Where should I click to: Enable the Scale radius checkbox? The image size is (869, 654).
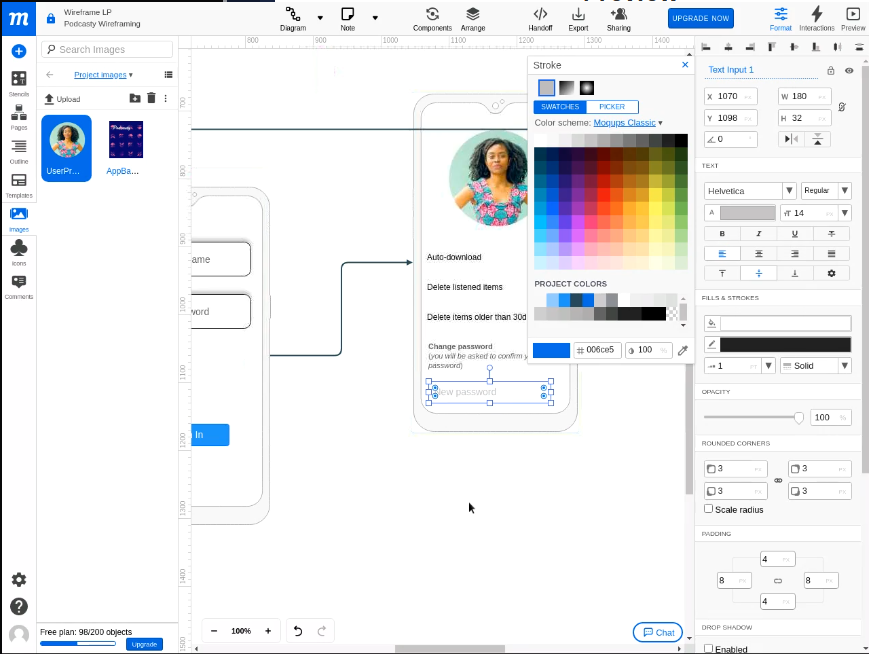tap(708, 509)
